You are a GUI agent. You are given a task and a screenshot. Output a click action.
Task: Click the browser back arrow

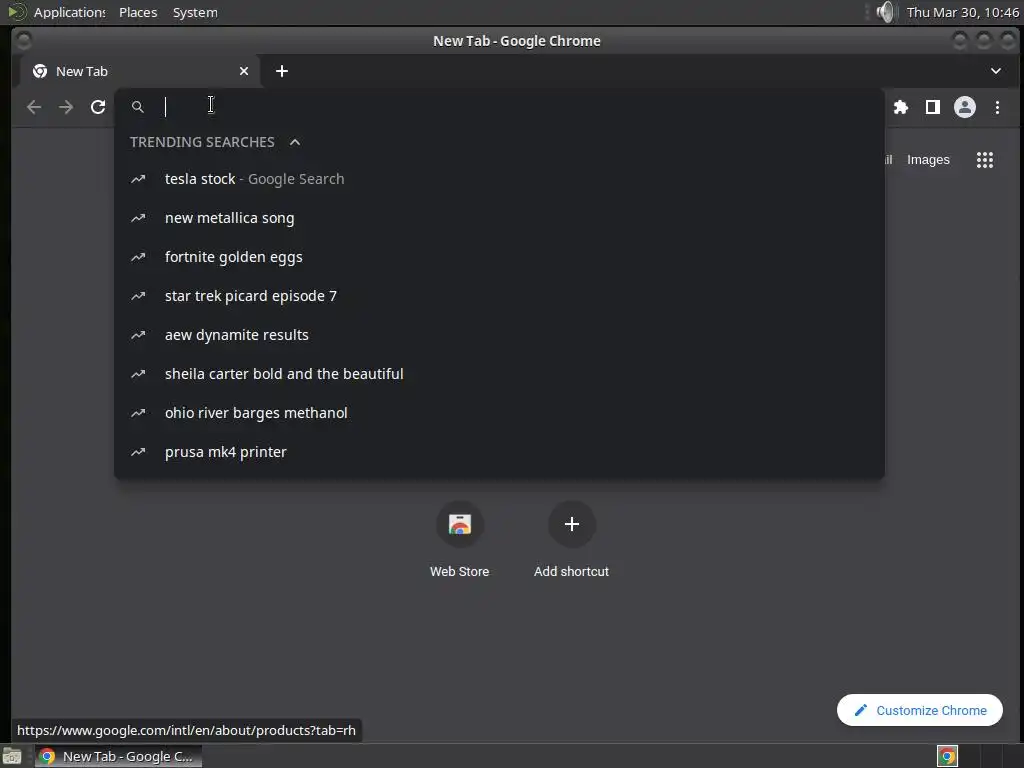pos(34,107)
